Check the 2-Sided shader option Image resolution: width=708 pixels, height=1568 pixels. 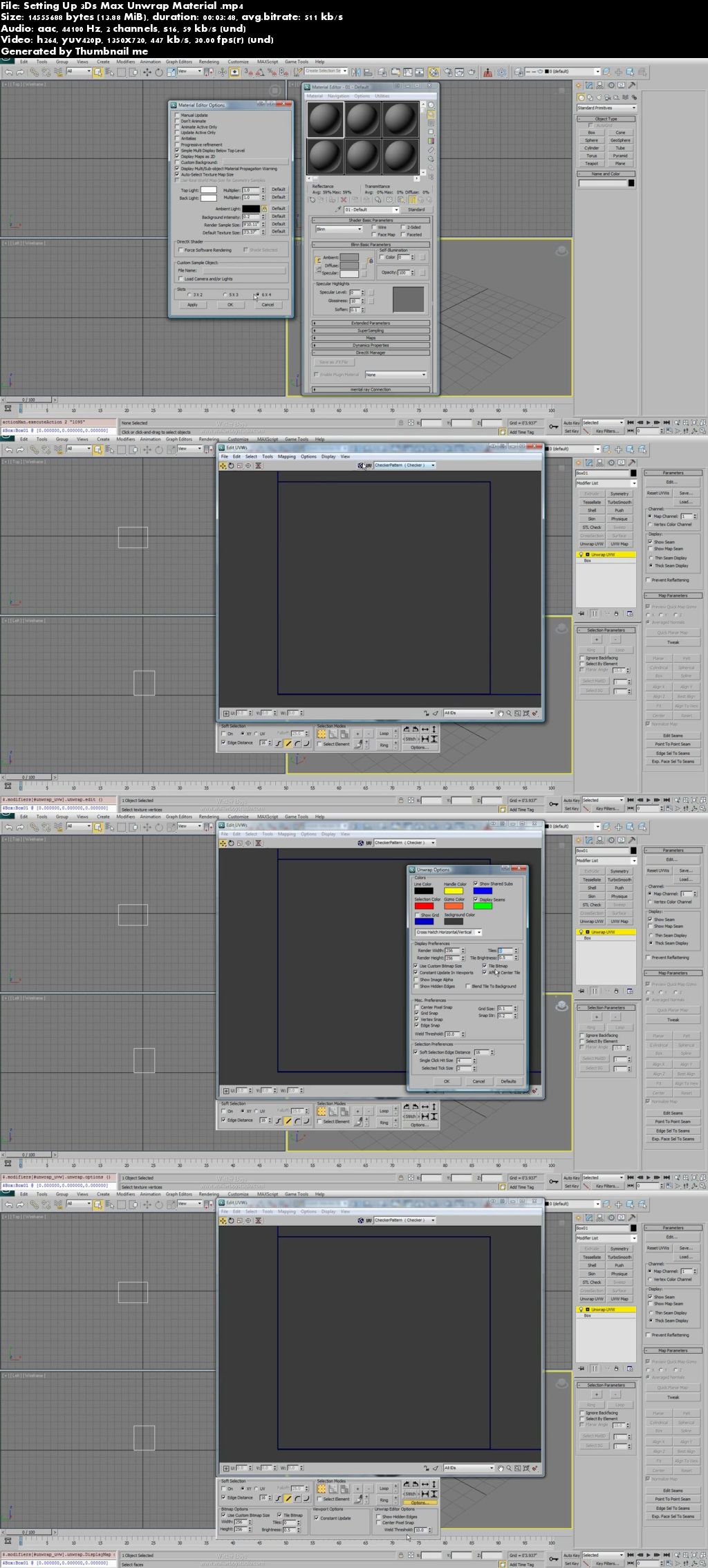403,227
